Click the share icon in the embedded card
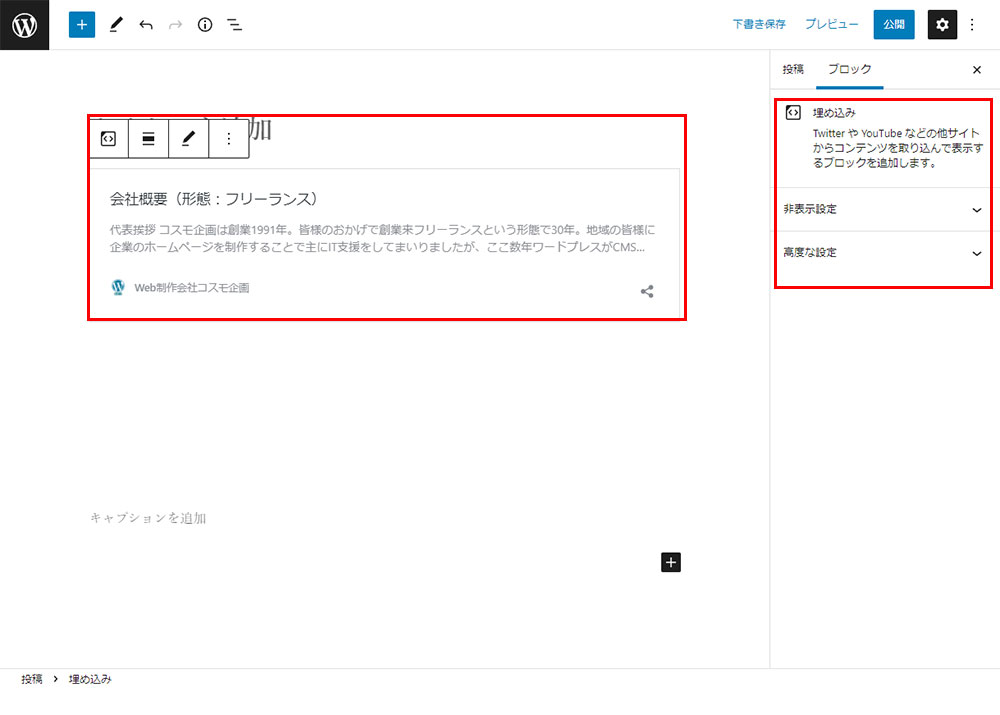 tap(647, 292)
